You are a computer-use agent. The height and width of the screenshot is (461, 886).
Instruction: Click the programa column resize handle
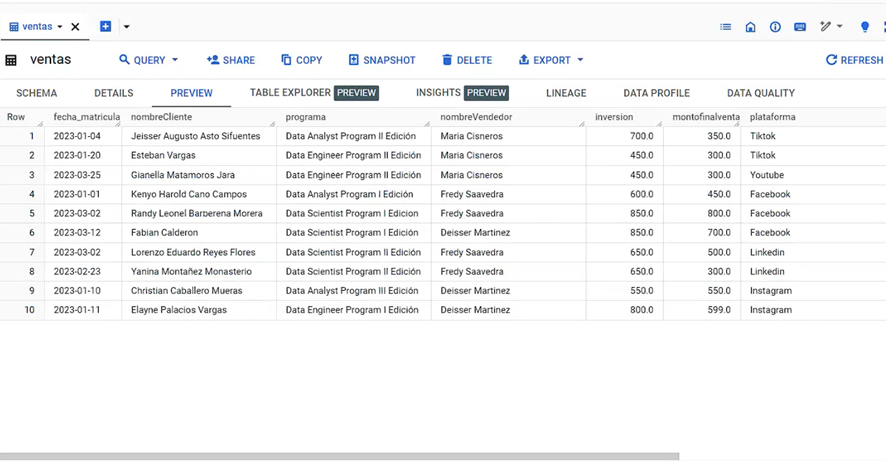(427, 123)
